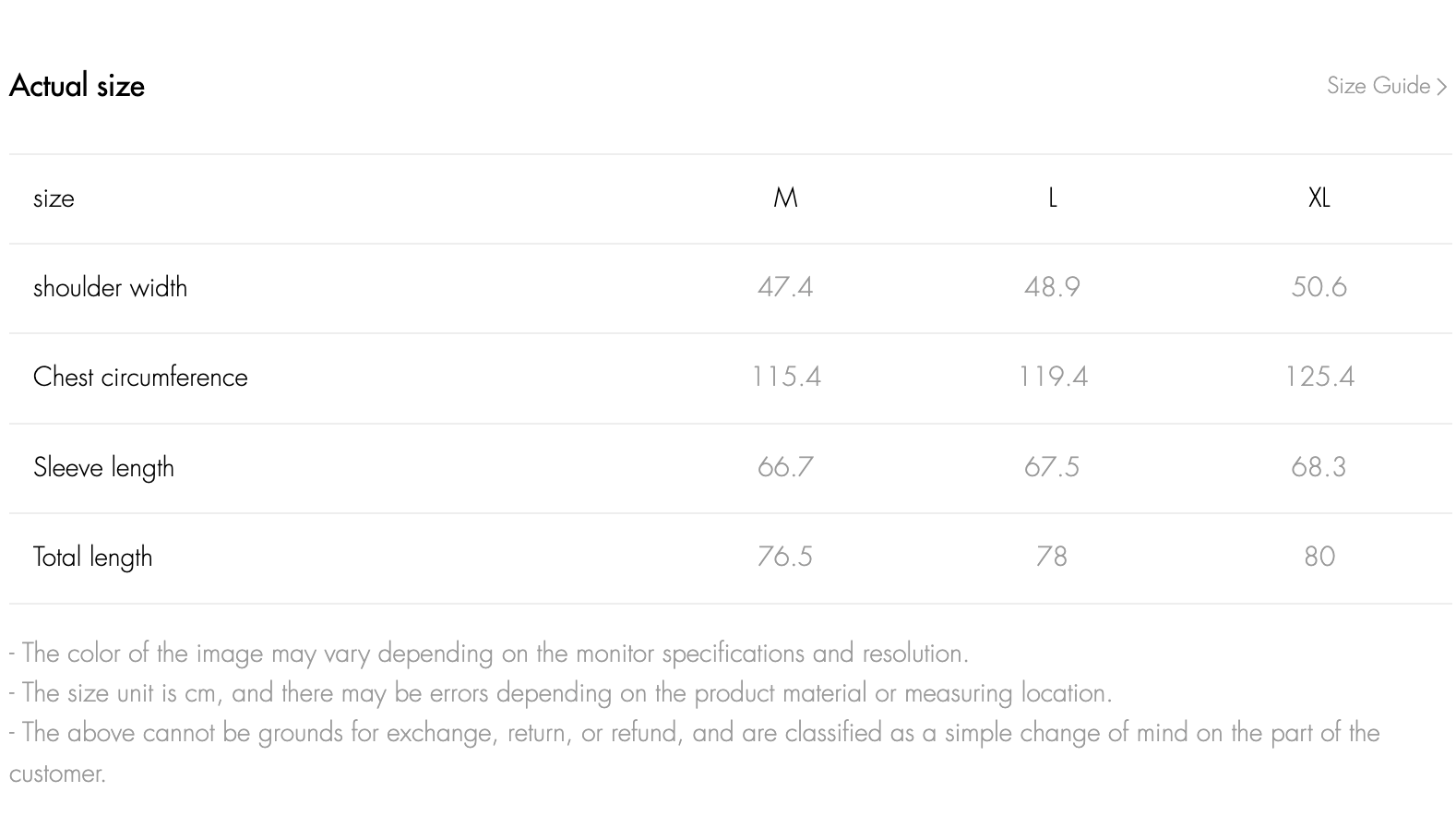Screen dimensions: 1456x816
Task: Click the shoulder width row label
Action: (110, 288)
